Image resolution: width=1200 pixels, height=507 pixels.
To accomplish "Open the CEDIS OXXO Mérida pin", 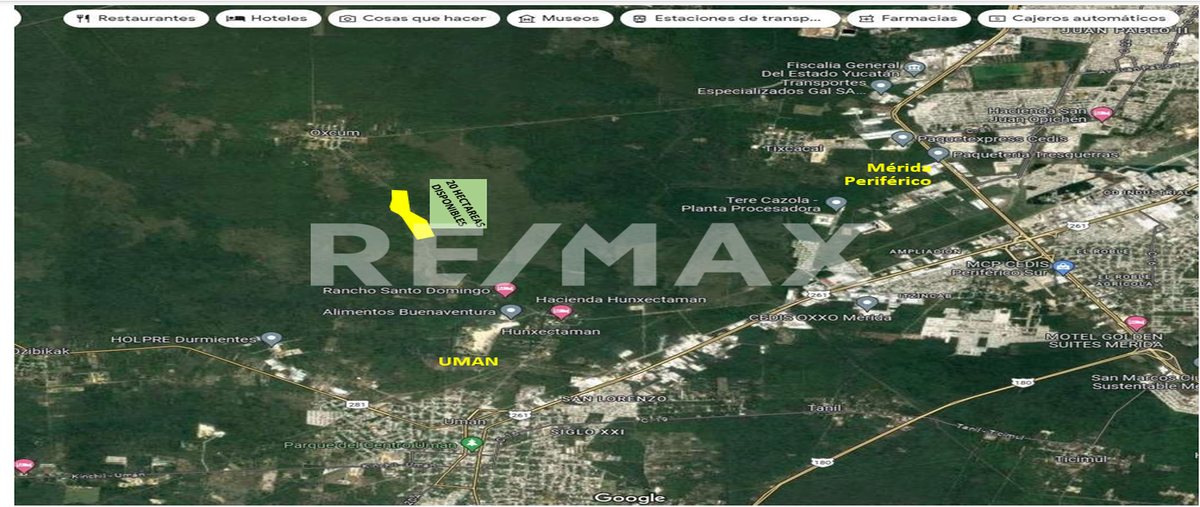I will coord(866,303).
